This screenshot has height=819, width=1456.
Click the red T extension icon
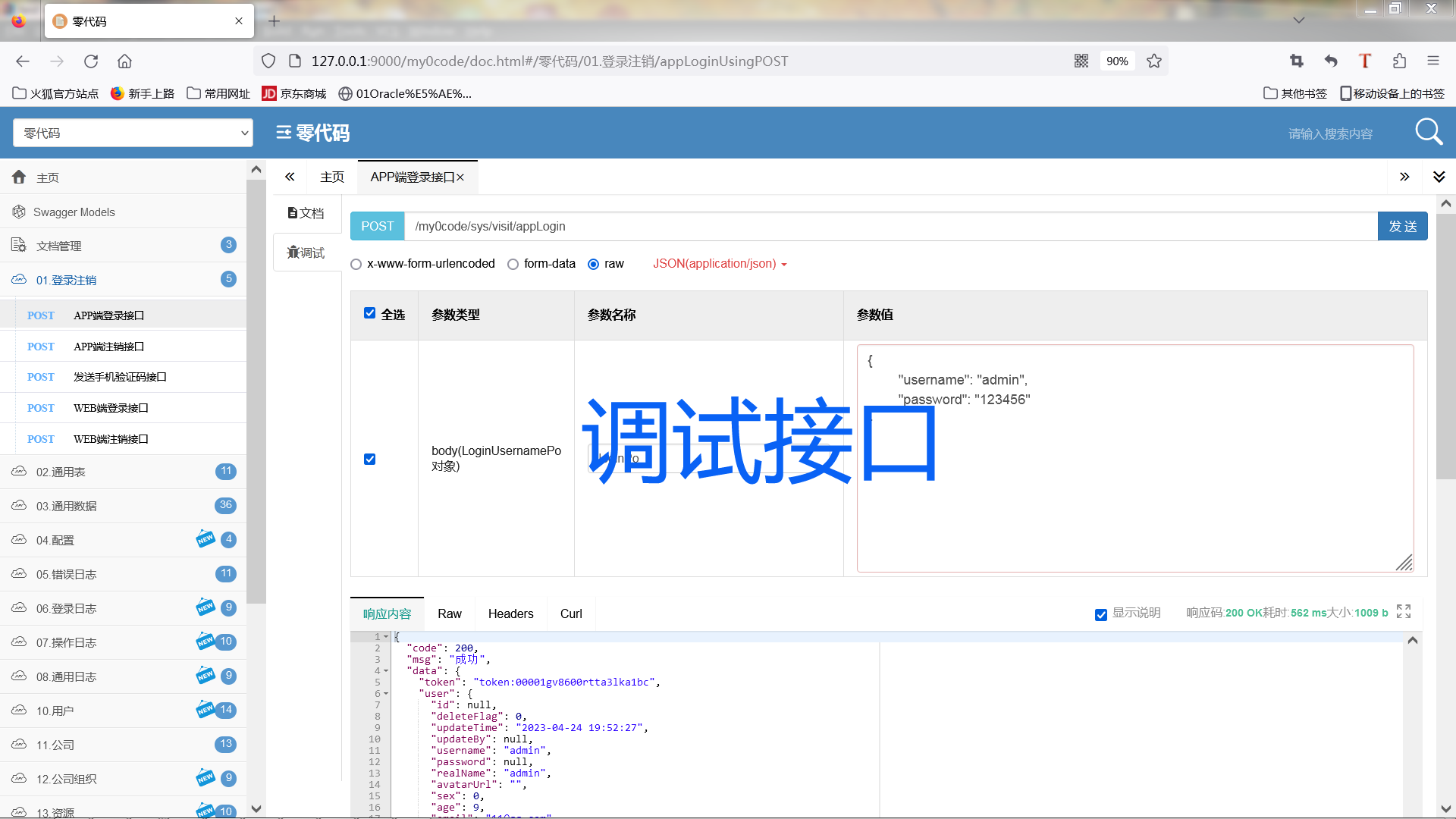pos(1365,61)
